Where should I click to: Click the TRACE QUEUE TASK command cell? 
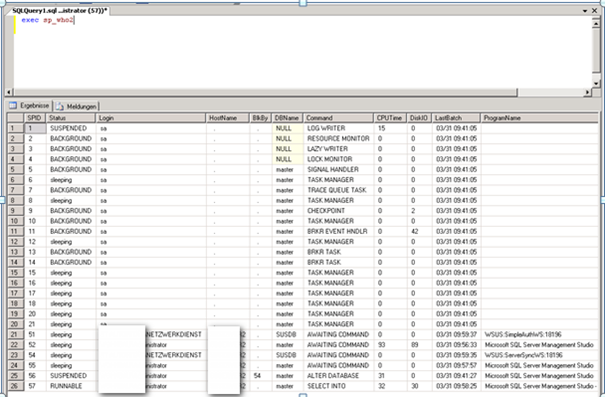[x=338, y=190]
